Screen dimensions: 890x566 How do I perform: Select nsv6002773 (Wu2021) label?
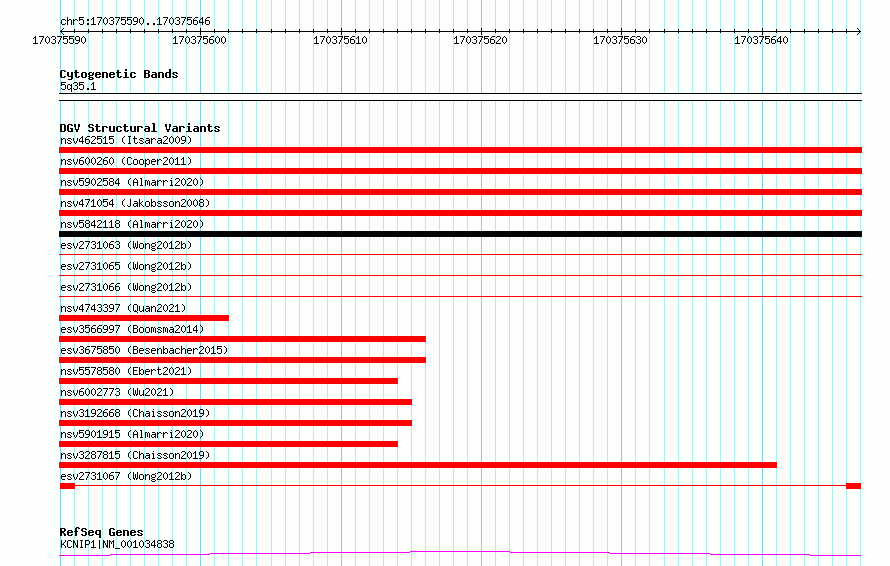click(x=117, y=392)
